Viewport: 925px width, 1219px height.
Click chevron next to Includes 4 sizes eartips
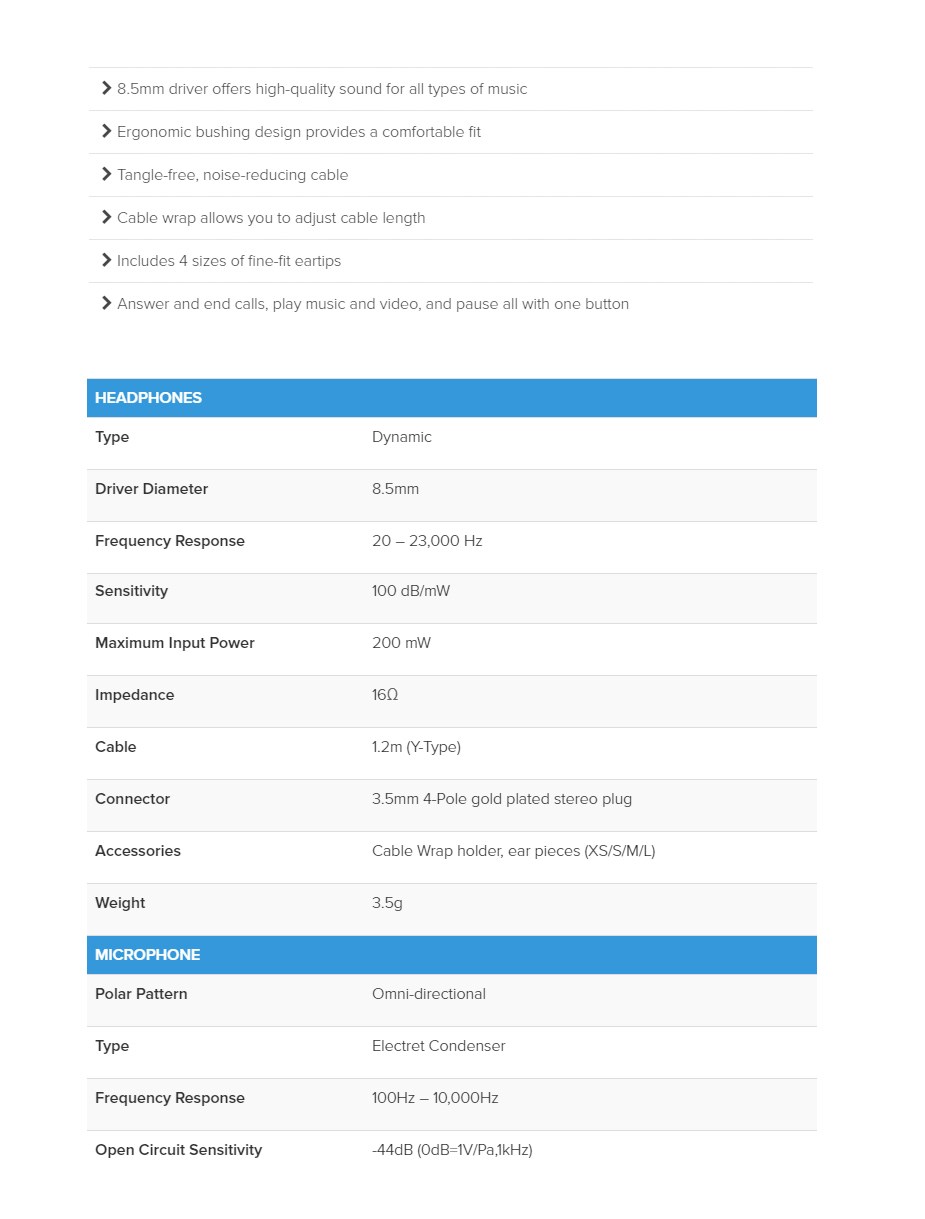106,260
